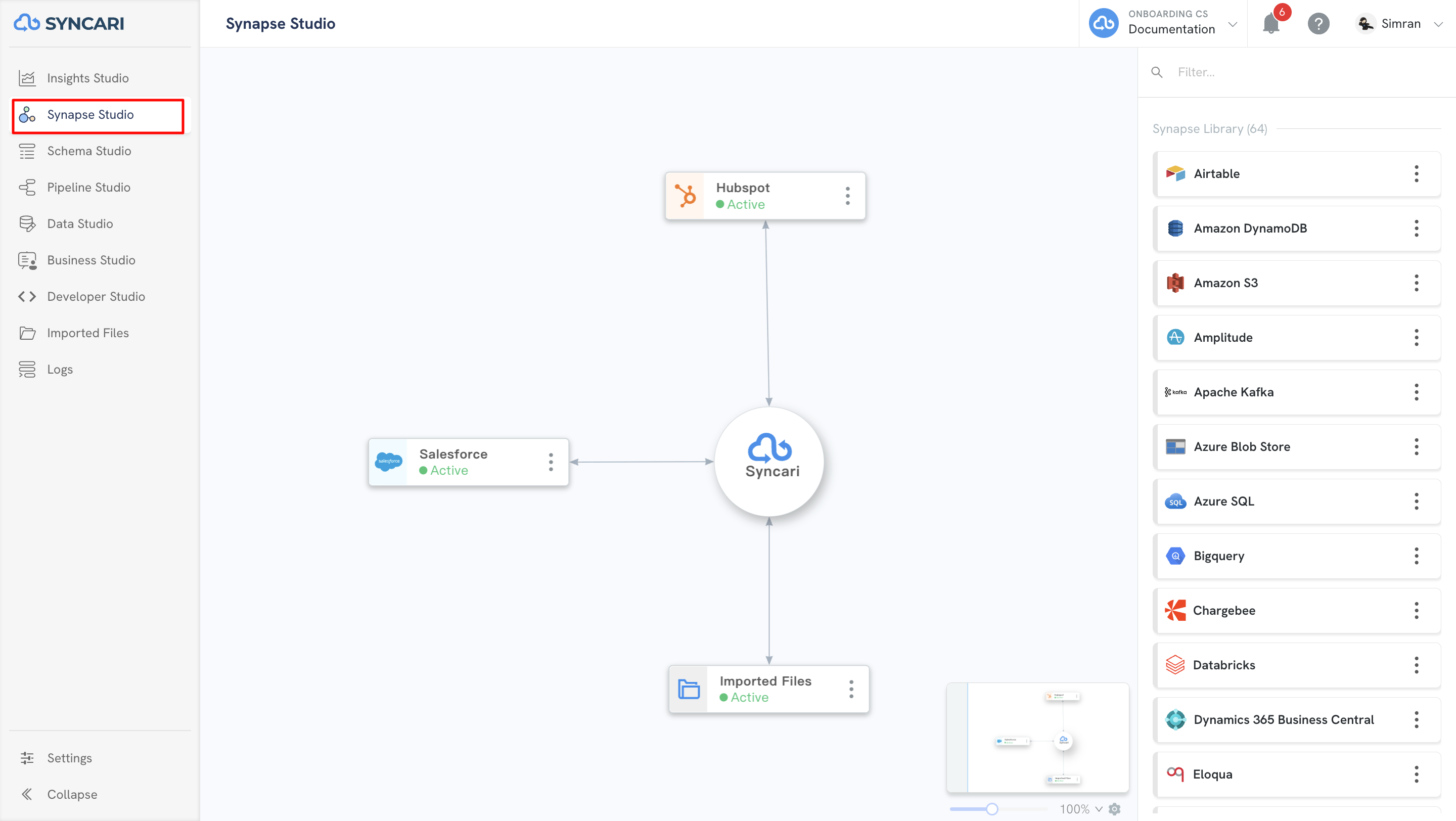The width and height of the screenshot is (1456, 821).
Task: Open Amazon DynamoDB options menu
Action: (1417, 229)
